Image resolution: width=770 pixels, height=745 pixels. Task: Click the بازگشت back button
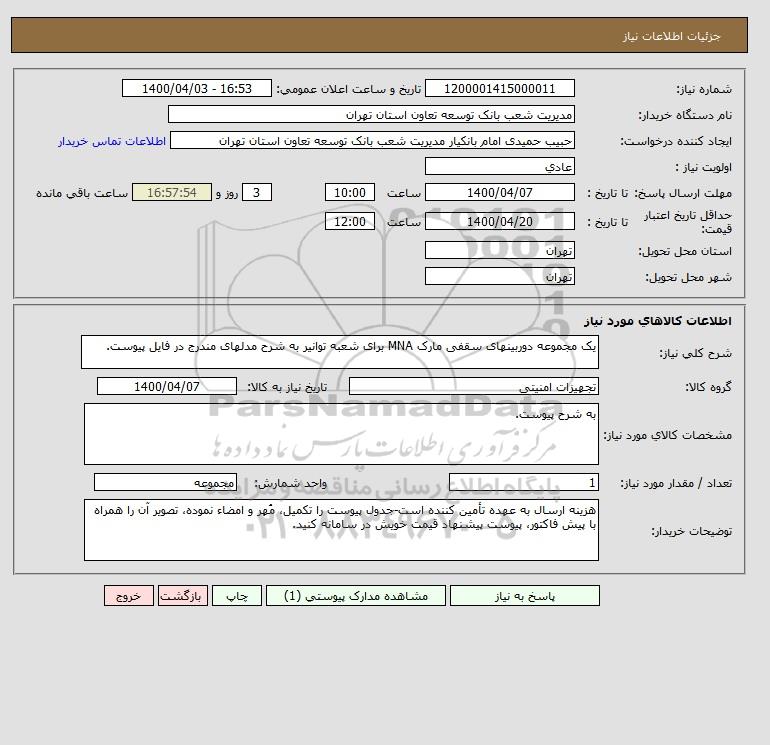[x=183, y=596]
